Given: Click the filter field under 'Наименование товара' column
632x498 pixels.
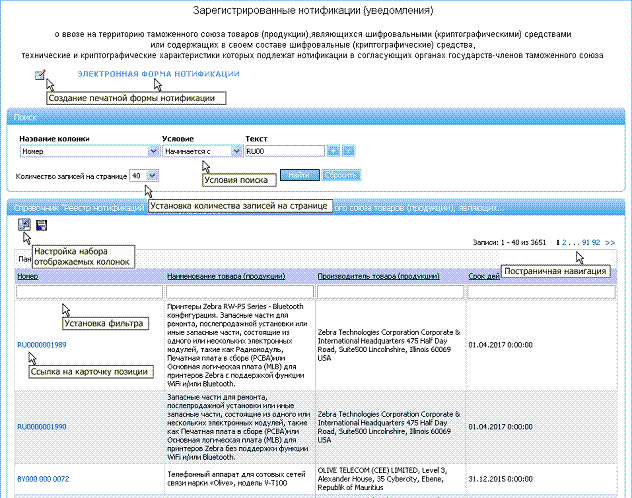Looking at the screenshot, I should (x=240, y=292).
